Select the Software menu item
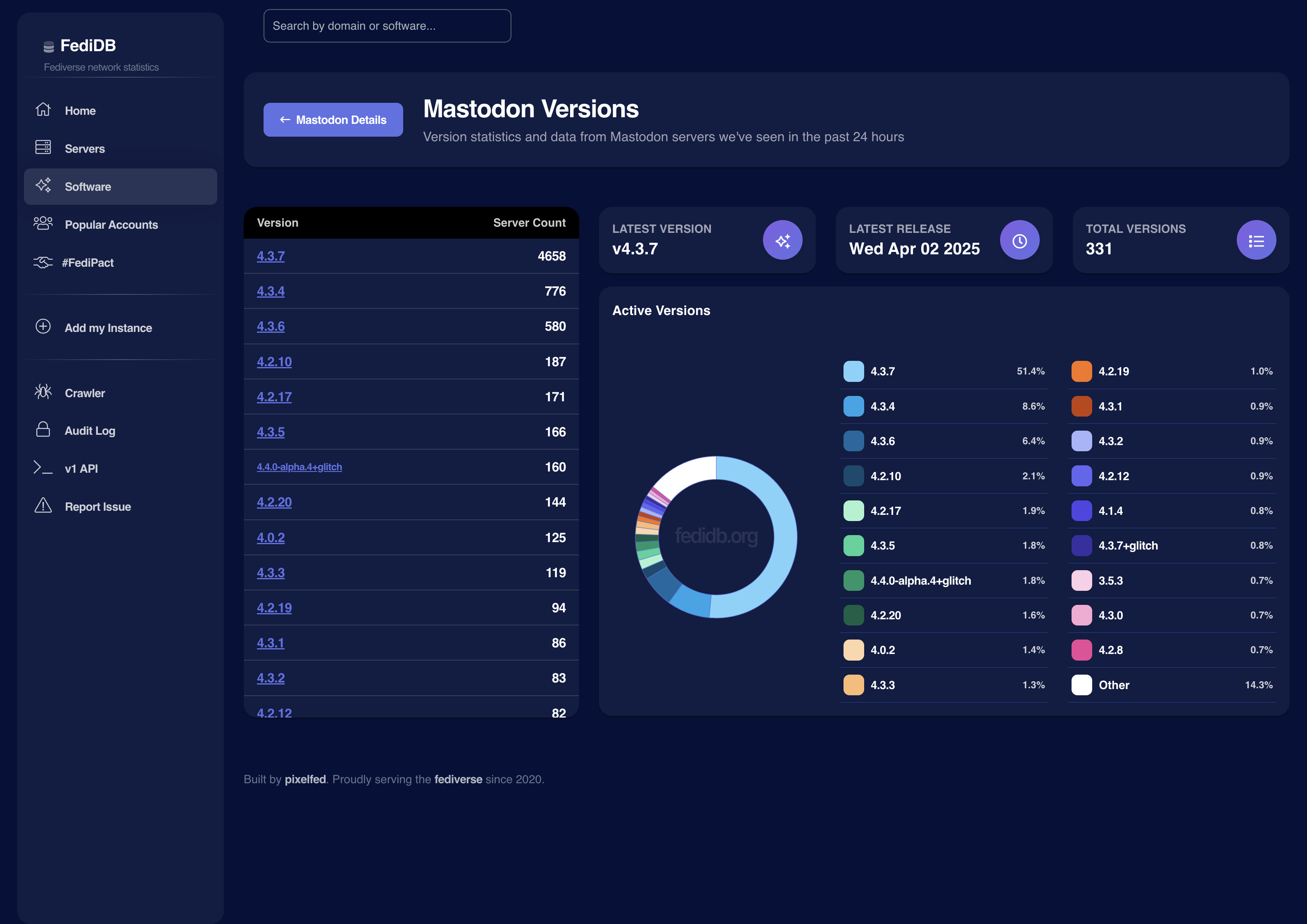1307x924 pixels. 120,187
